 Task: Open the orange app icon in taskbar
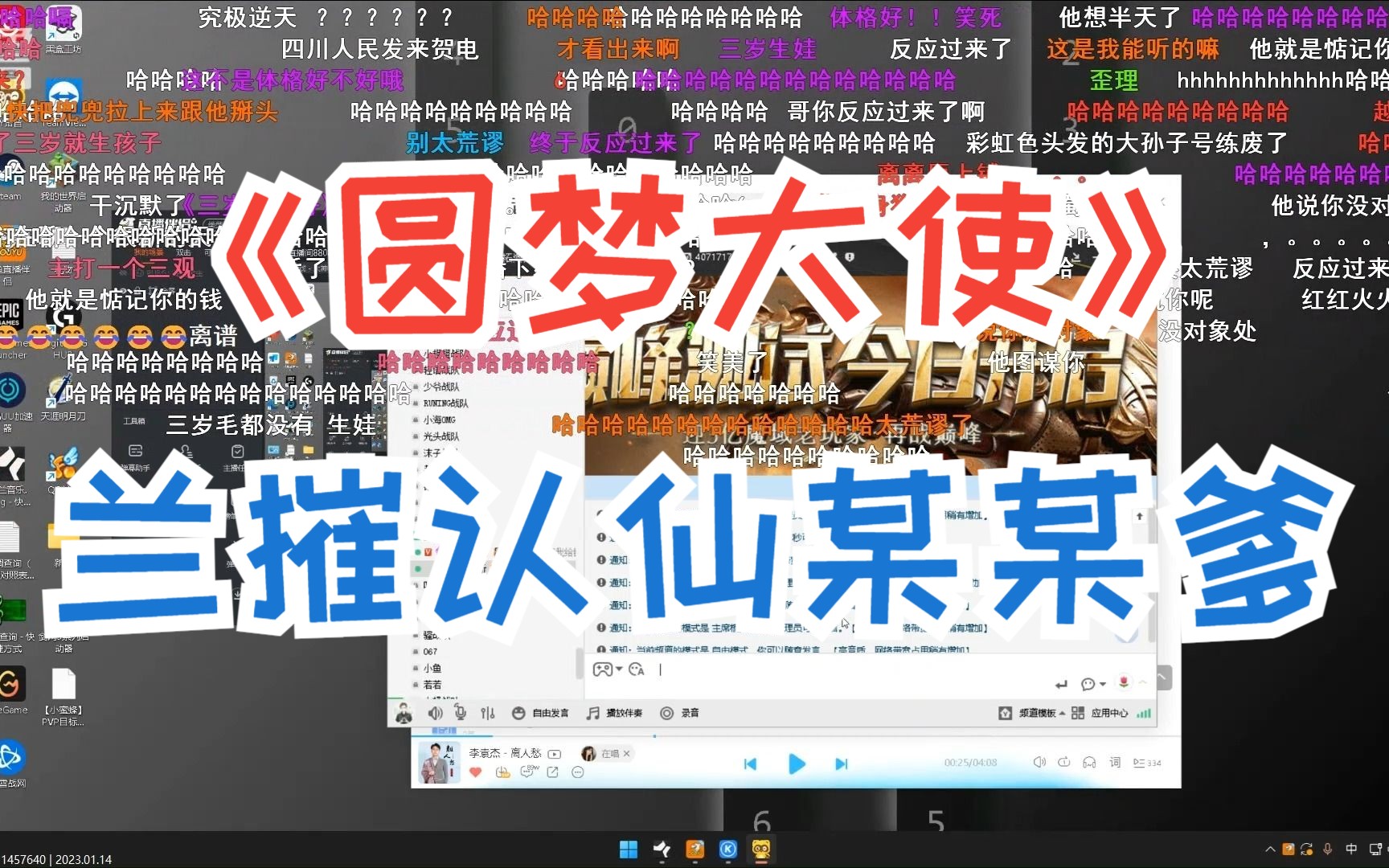point(694,850)
